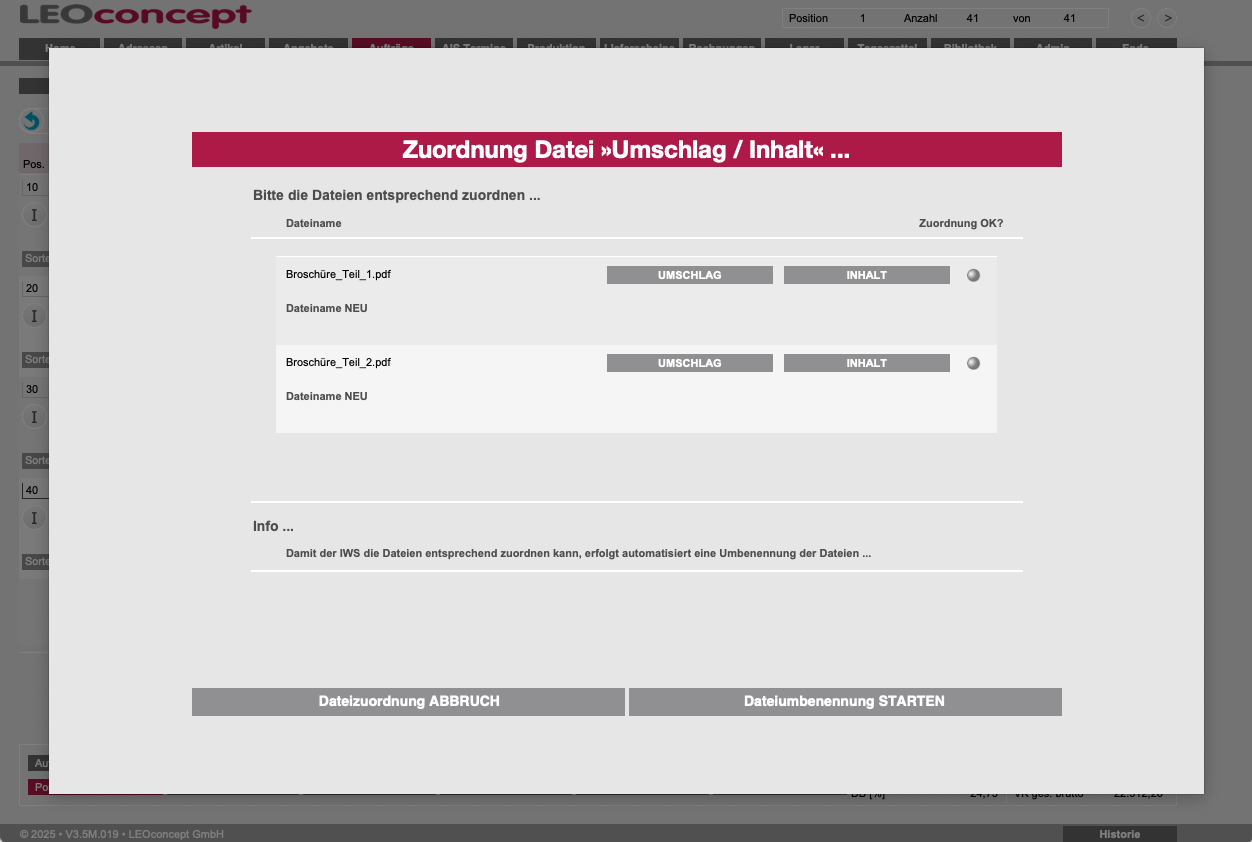The height and width of the screenshot is (842, 1252).
Task: Click the blue back arrow icon
Action: pos(32,121)
